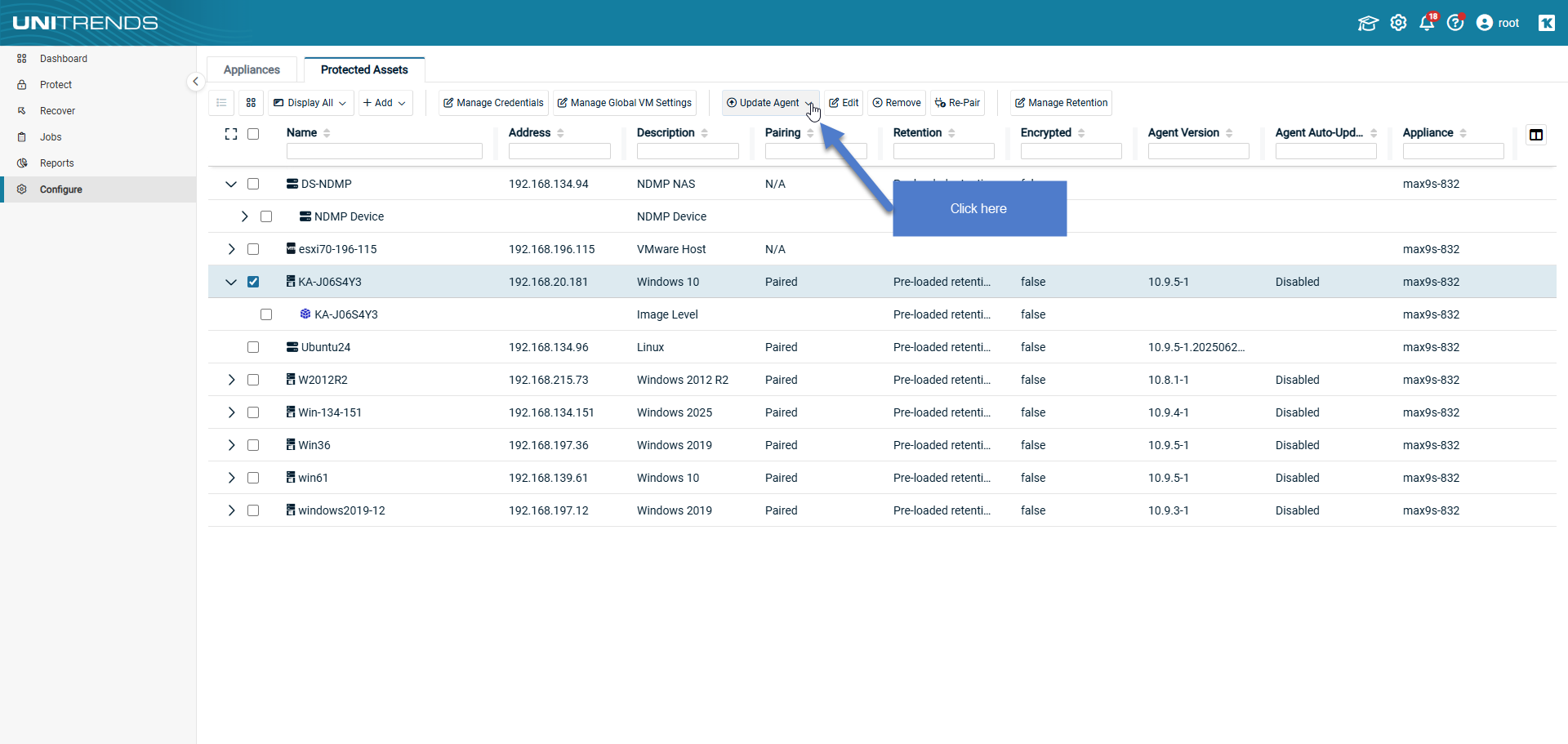1568x744 pixels.
Task: Open the column chooser icon
Action: coord(1536,135)
